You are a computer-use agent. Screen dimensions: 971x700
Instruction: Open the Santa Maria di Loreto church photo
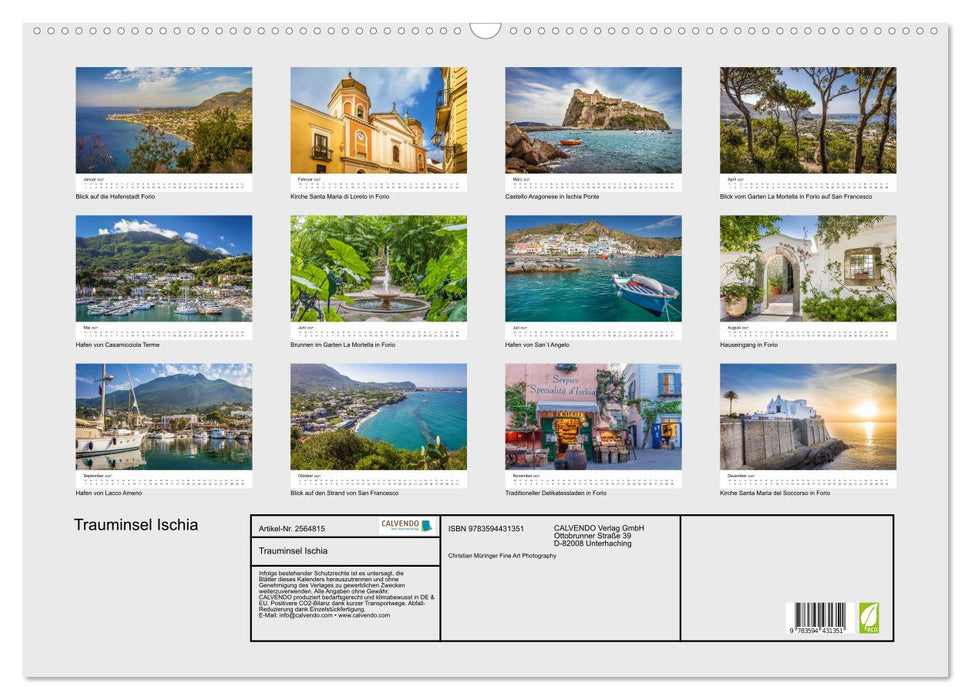pyautogui.click(x=378, y=120)
